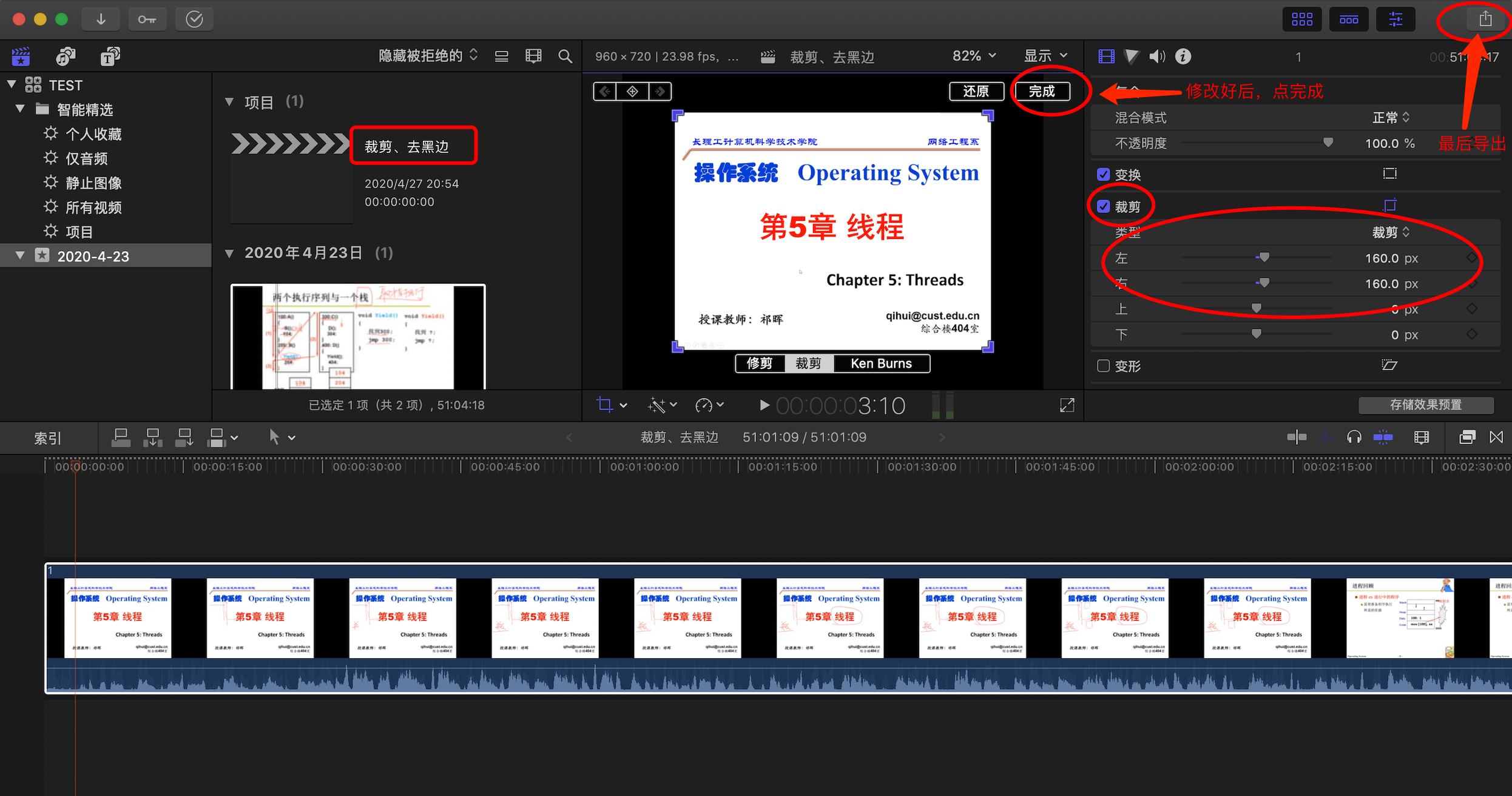The height and width of the screenshot is (796, 1512).
Task: Click 还原 reset button
Action: [x=976, y=91]
